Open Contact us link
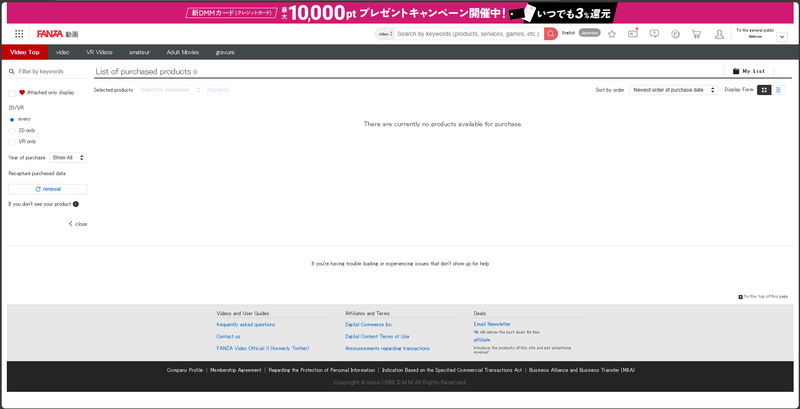 tap(228, 337)
